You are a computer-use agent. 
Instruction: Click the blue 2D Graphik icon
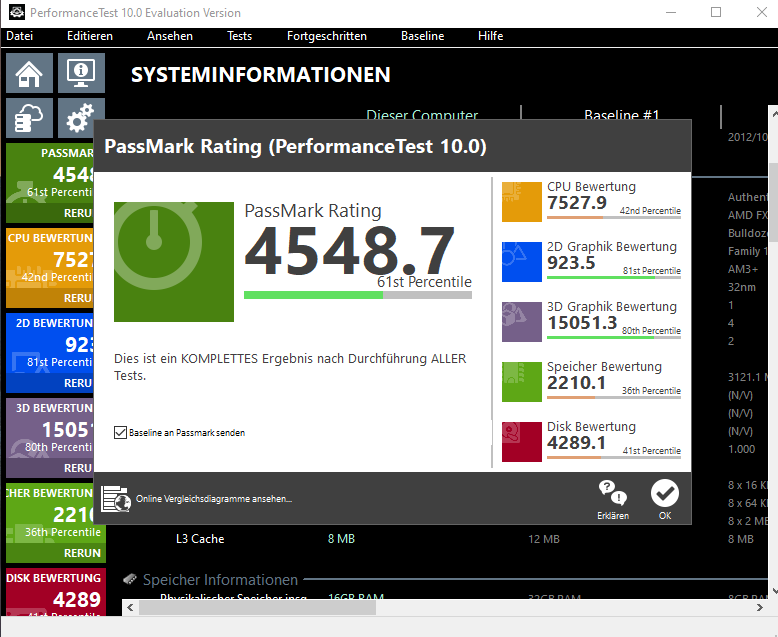tap(521, 262)
